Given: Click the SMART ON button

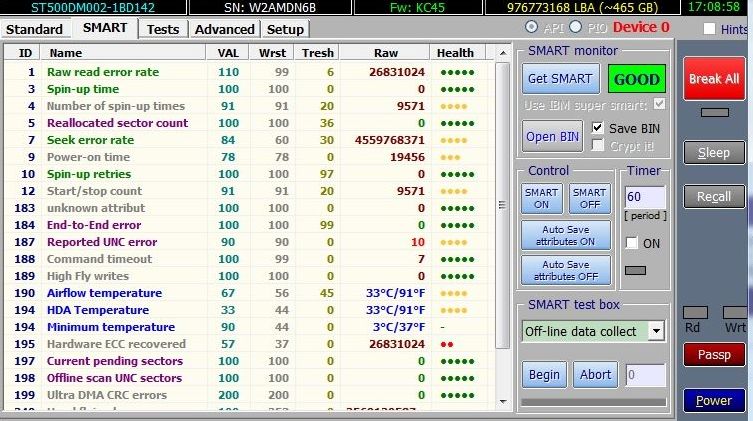Looking at the screenshot, I should [x=542, y=198].
